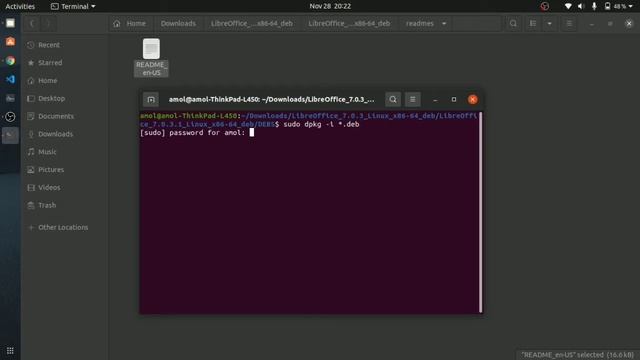The height and width of the screenshot is (360, 640).
Task: Search files with magnifier in file manager
Action: pos(513,23)
